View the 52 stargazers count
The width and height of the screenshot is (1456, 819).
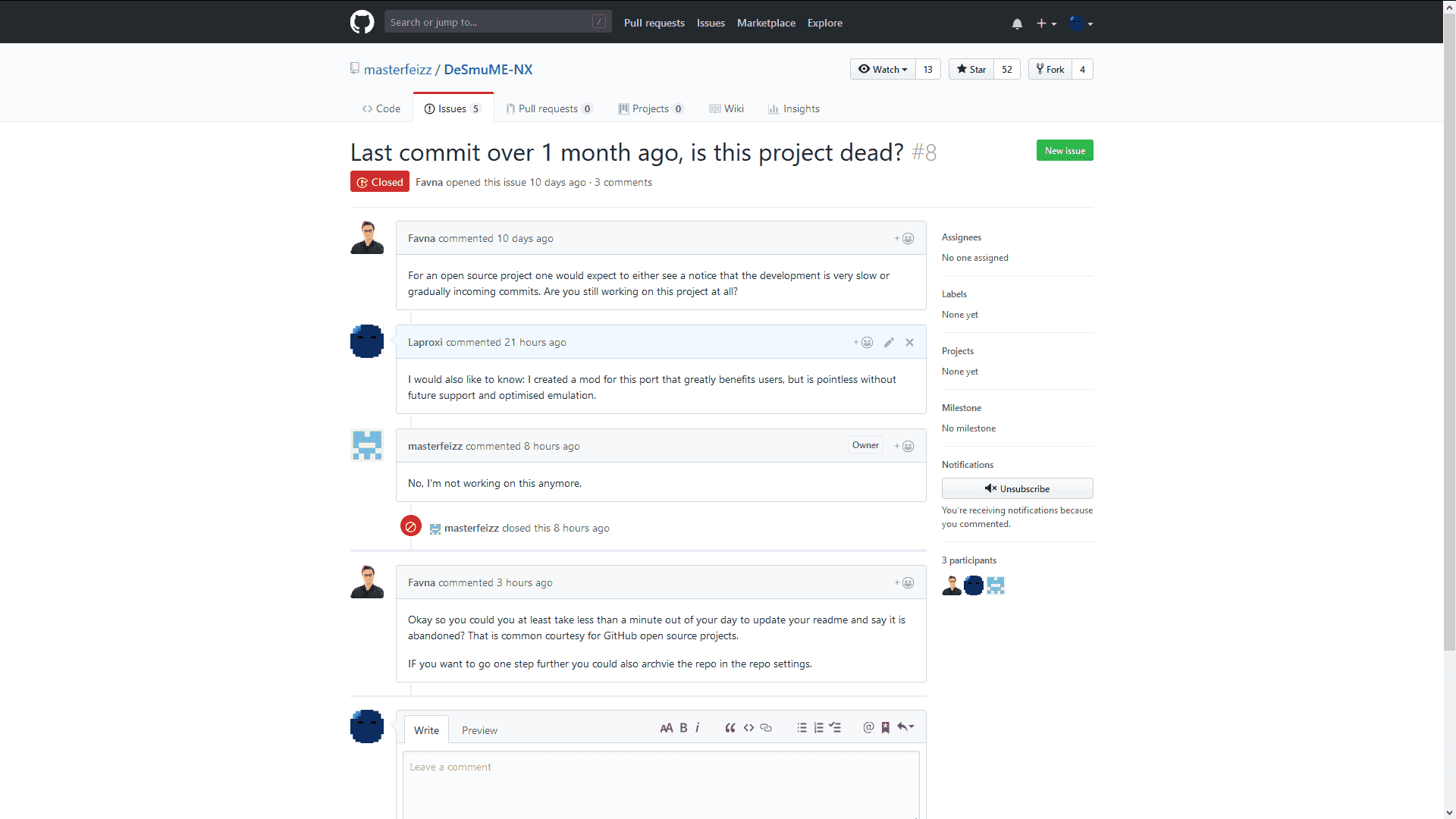pyautogui.click(x=1007, y=69)
